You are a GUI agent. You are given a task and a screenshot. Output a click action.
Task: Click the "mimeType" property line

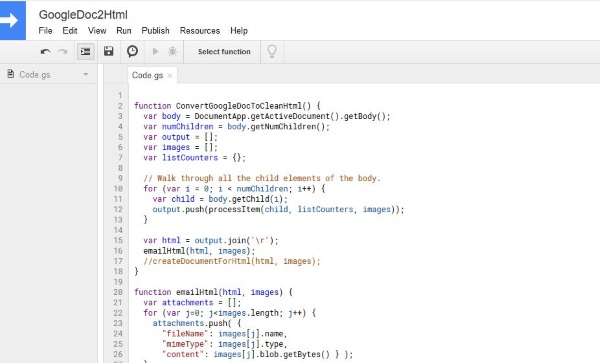pos(225,344)
